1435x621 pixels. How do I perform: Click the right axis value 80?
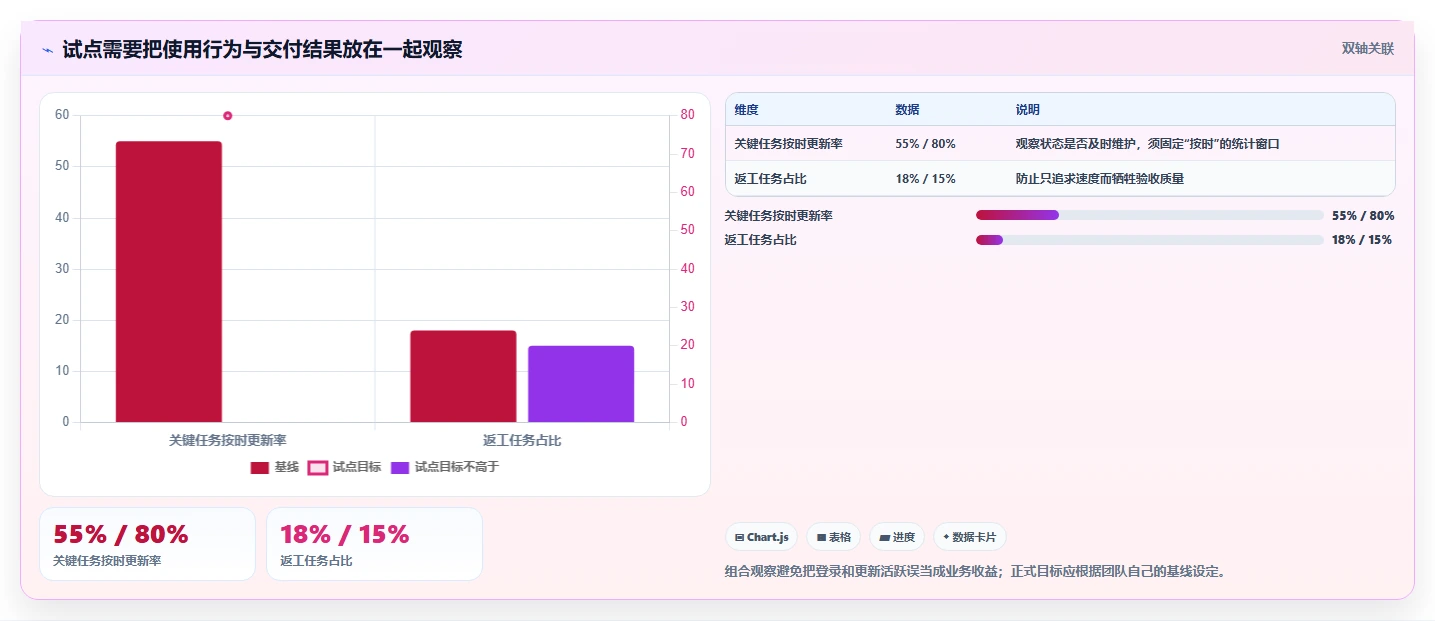coord(687,115)
